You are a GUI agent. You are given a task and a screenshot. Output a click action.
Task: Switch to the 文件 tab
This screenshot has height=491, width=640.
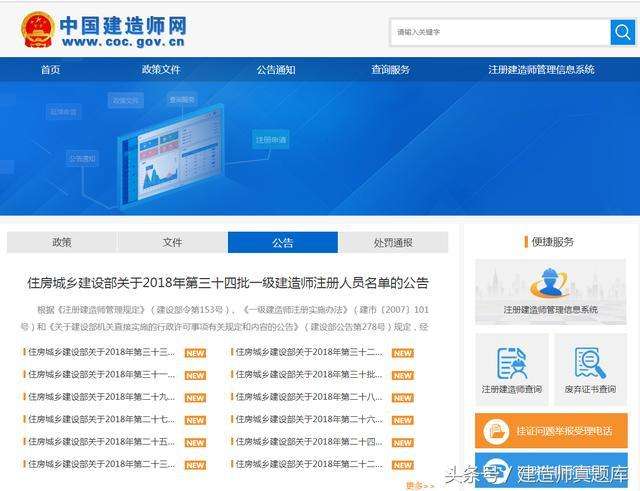click(x=172, y=242)
